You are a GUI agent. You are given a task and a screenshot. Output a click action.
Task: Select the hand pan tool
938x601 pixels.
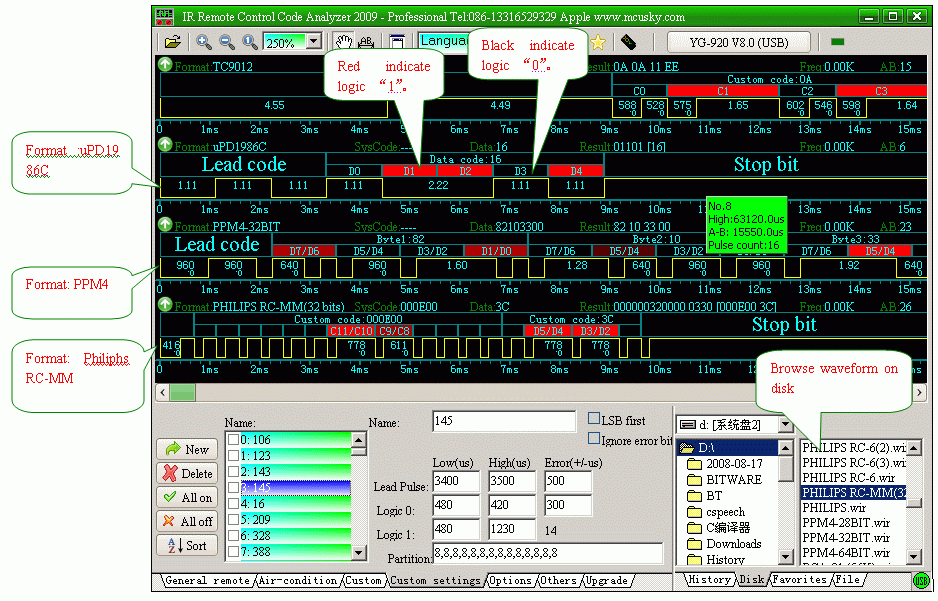(x=343, y=42)
